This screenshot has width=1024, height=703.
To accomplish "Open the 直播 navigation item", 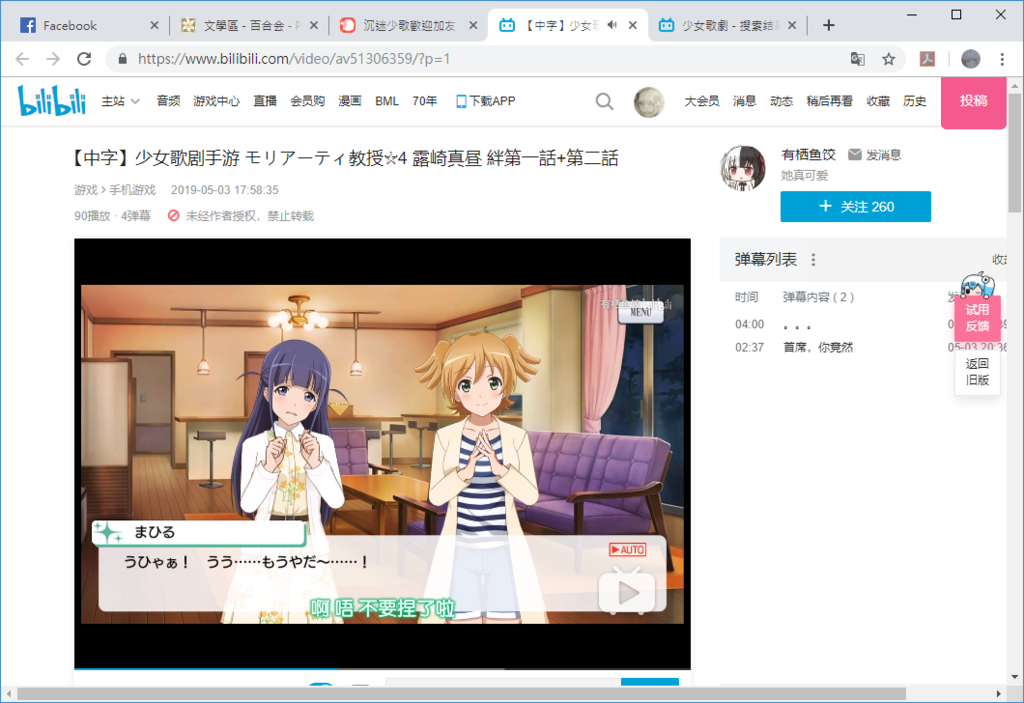I will click(264, 101).
